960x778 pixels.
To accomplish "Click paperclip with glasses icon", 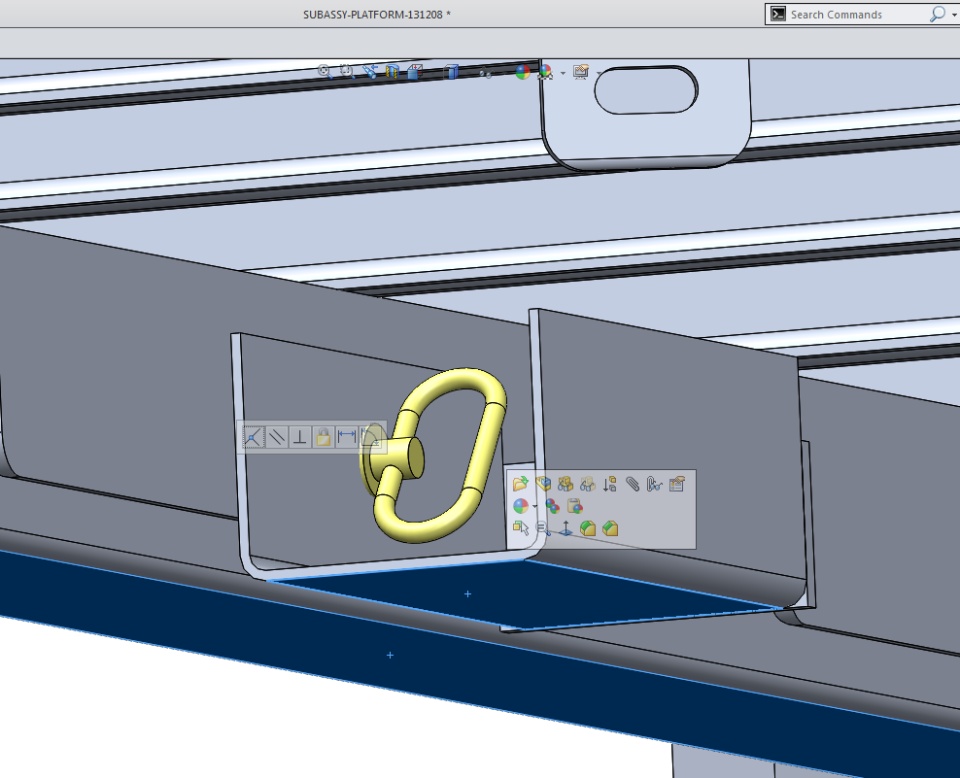I will pos(654,484).
